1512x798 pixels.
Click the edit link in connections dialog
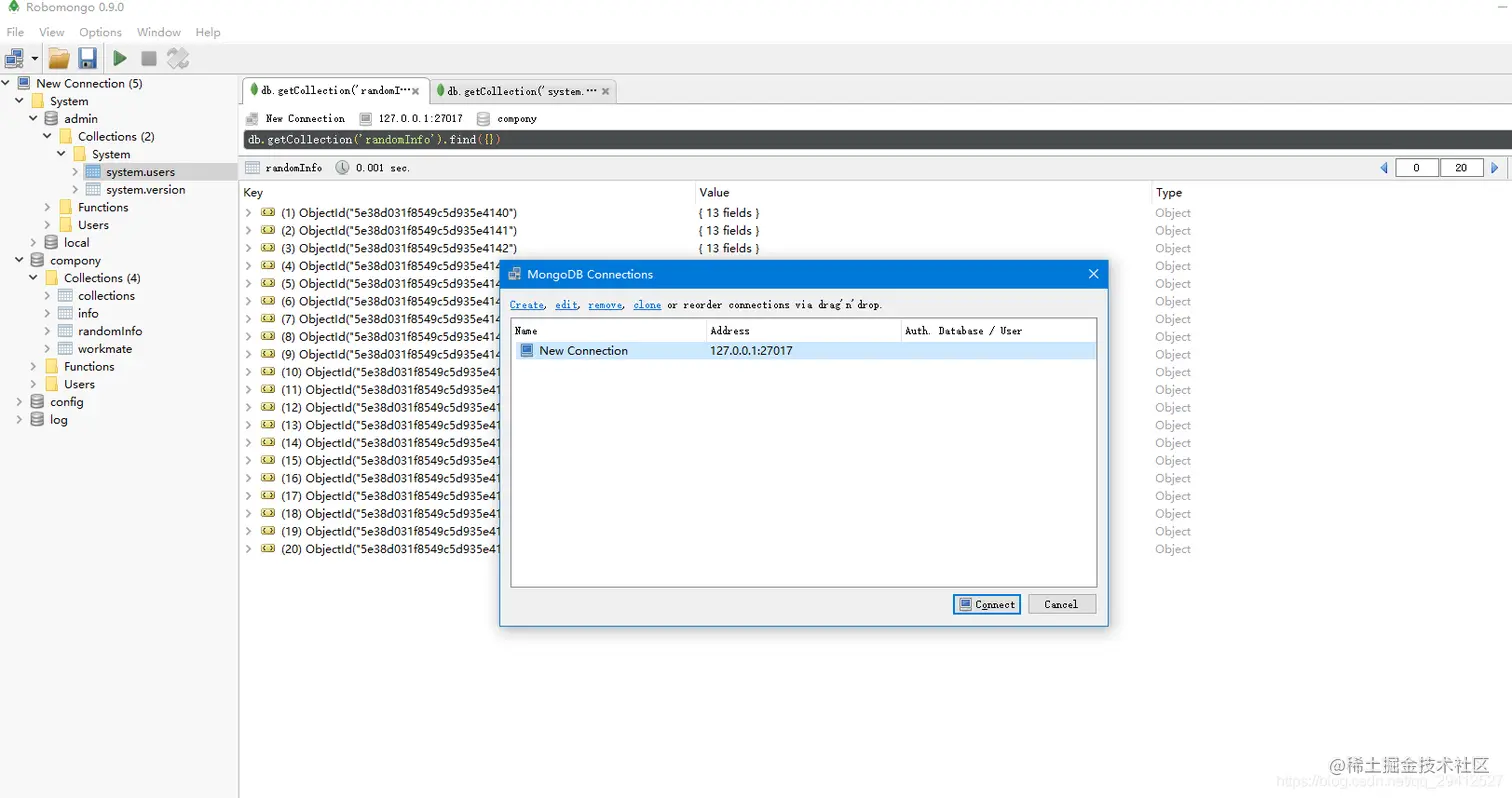click(567, 305)
